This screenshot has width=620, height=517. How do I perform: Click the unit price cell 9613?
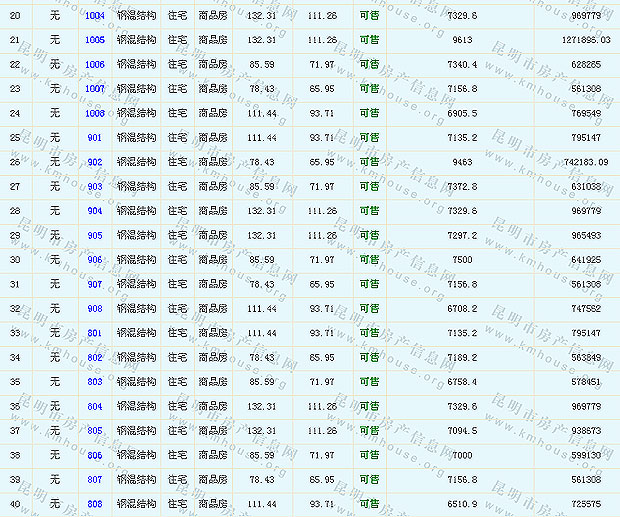[x=462, y=40]
